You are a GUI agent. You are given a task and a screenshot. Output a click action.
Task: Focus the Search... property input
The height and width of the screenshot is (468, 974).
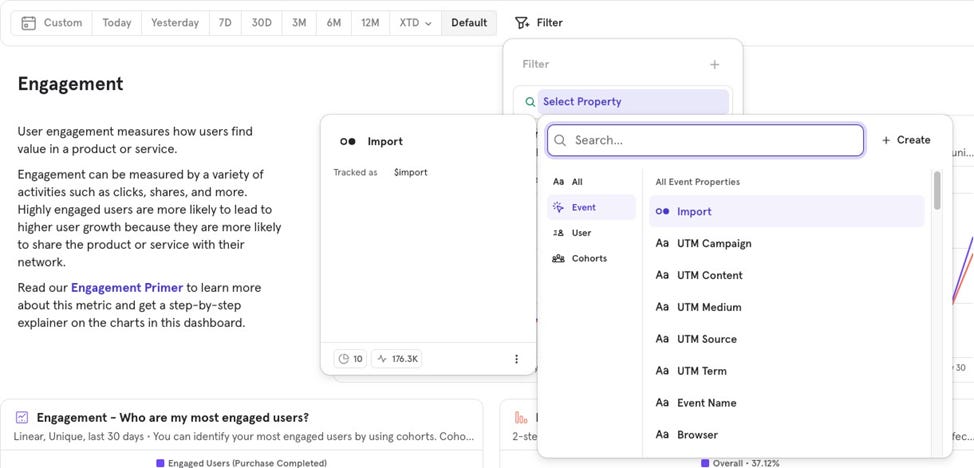705,140
